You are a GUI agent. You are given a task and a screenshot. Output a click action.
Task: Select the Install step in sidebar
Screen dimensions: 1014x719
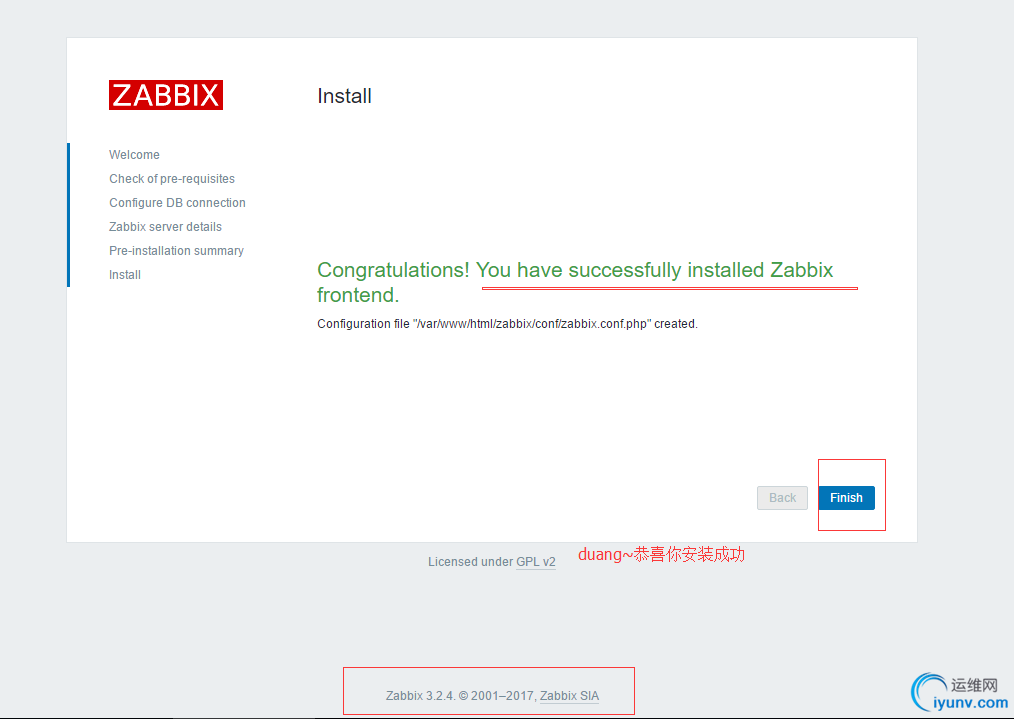click(125, 275)
